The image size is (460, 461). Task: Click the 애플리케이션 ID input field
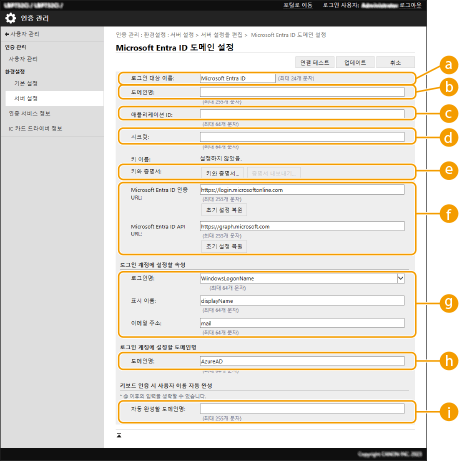click(x=302, y=114)
